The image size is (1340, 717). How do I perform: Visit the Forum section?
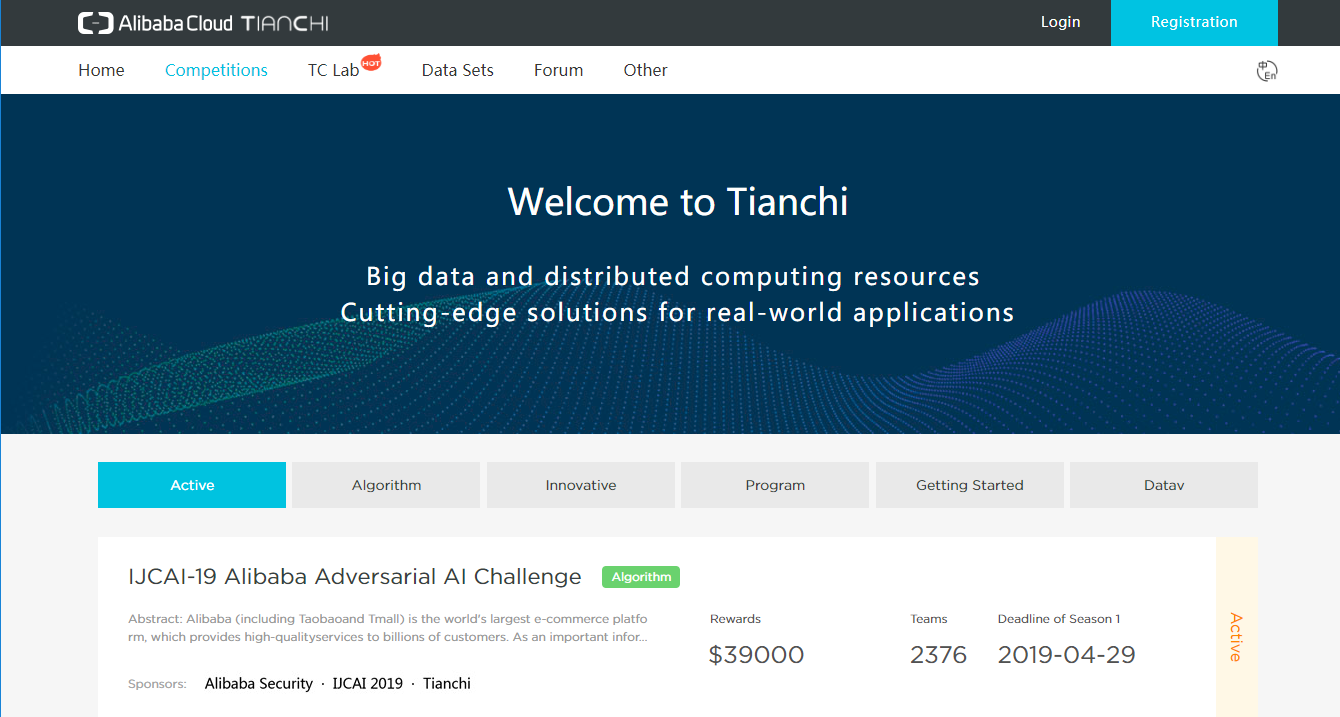tap(558, 70)
